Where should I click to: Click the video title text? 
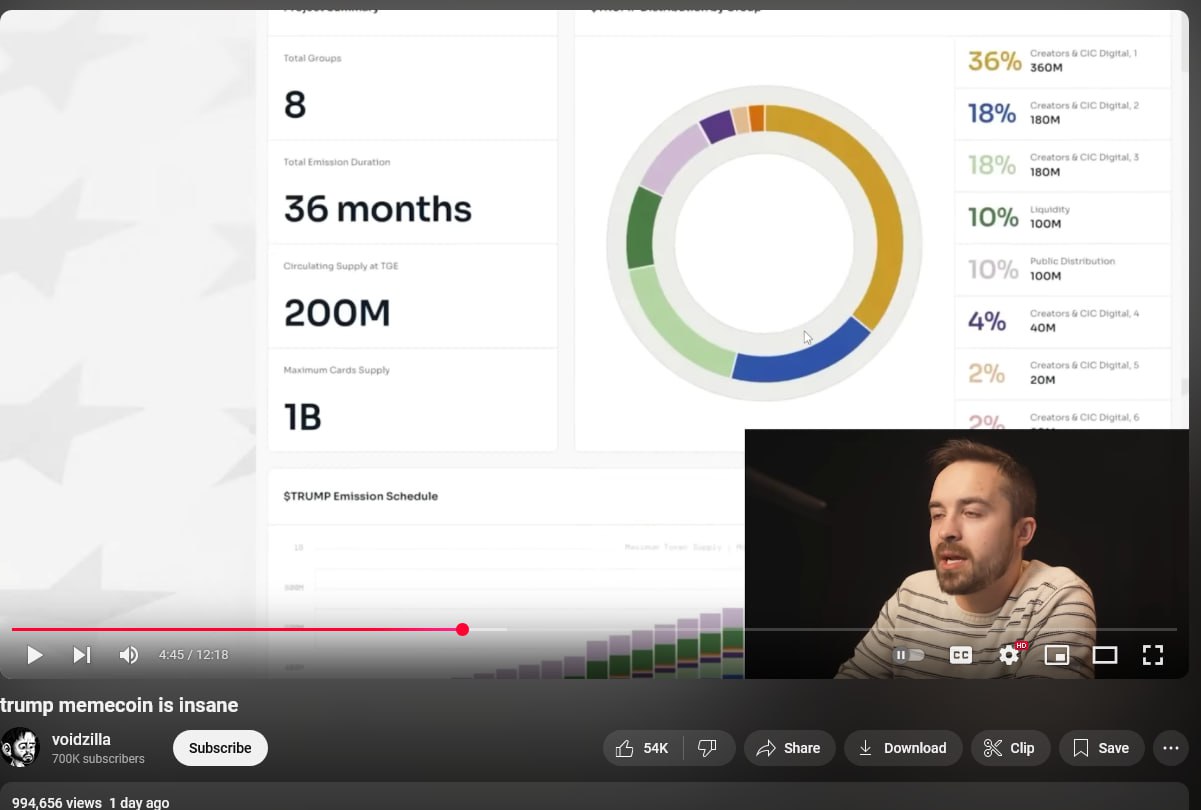tap(119, 705)
